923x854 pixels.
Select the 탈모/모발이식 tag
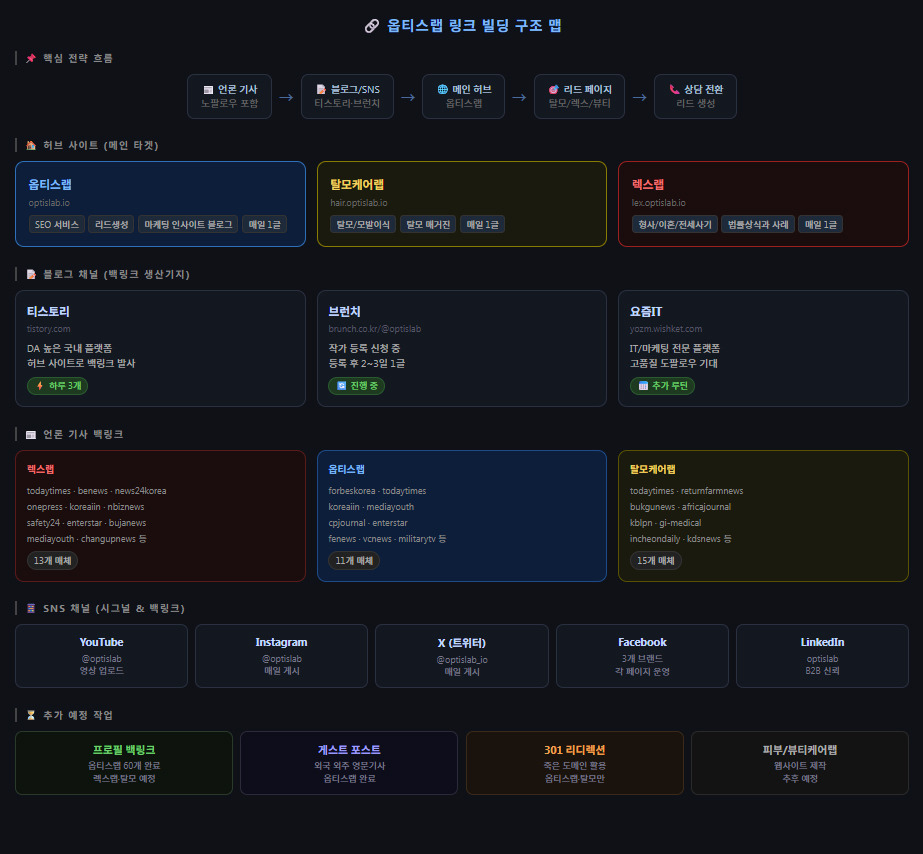coord(363,225)
